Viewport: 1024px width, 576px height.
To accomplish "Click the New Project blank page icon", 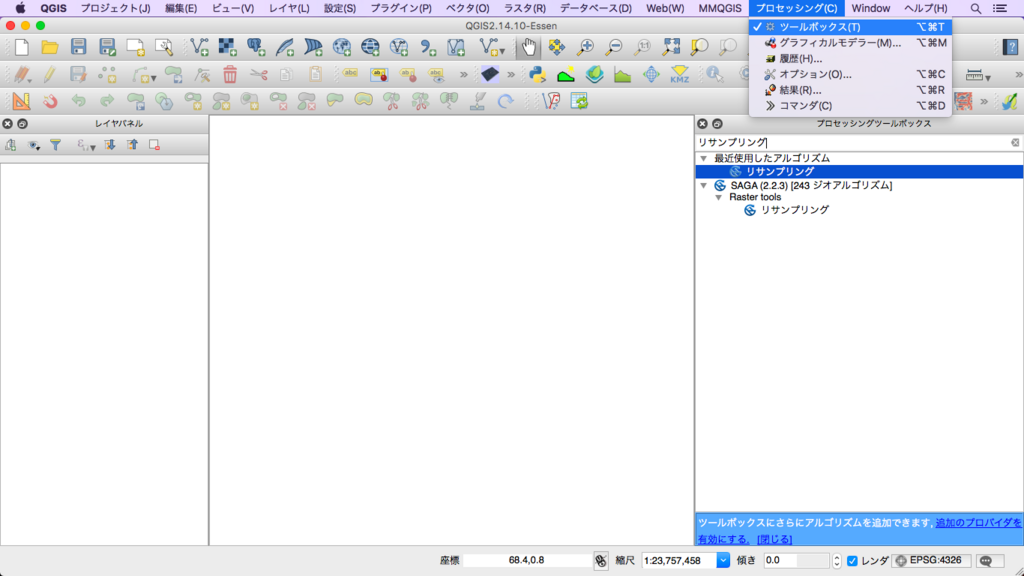I will pyautogui.click(x=22, y=47).
